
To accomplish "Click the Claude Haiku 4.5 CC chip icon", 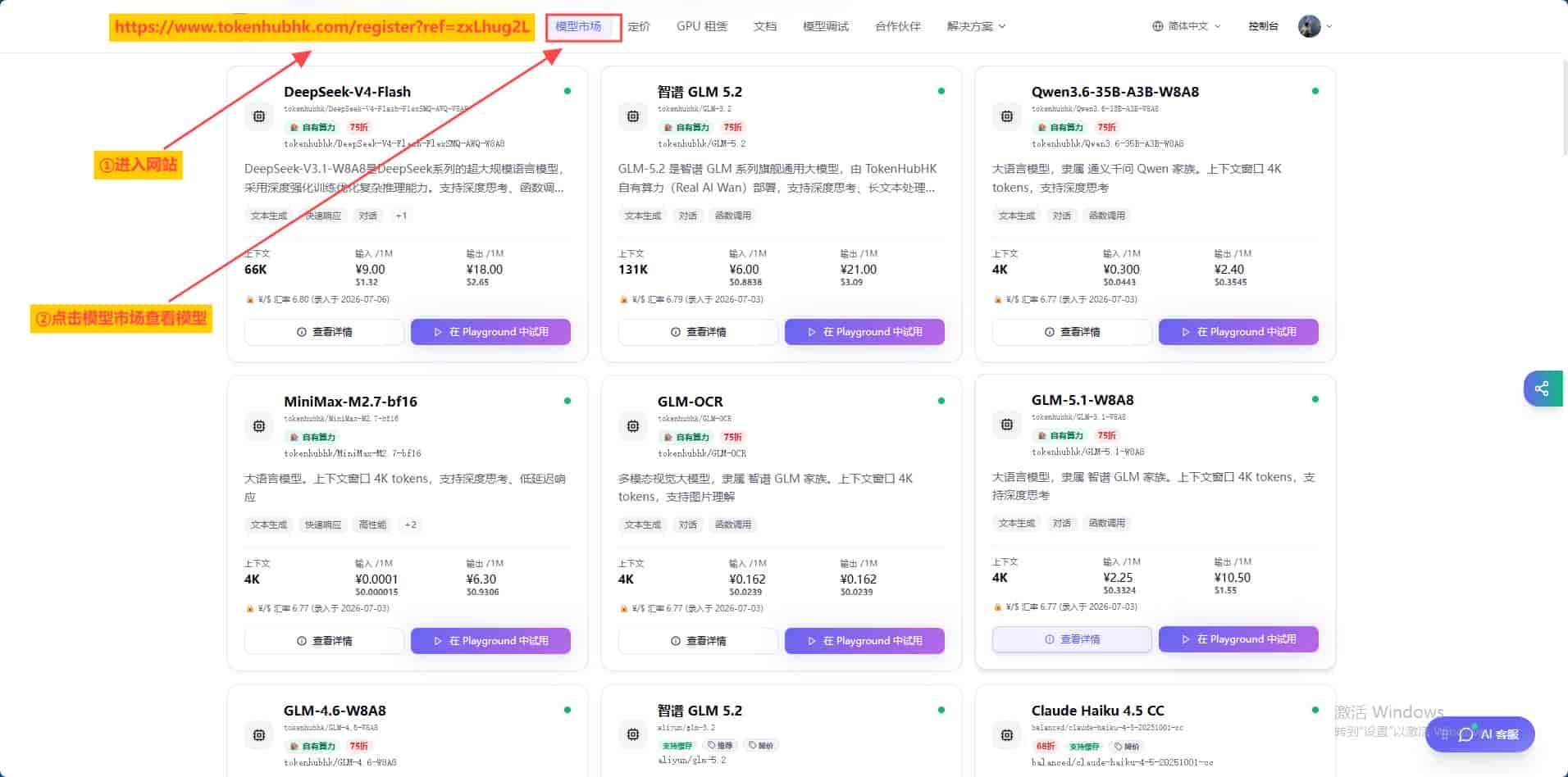I will pyautogui.click(x=1007, y=735).
